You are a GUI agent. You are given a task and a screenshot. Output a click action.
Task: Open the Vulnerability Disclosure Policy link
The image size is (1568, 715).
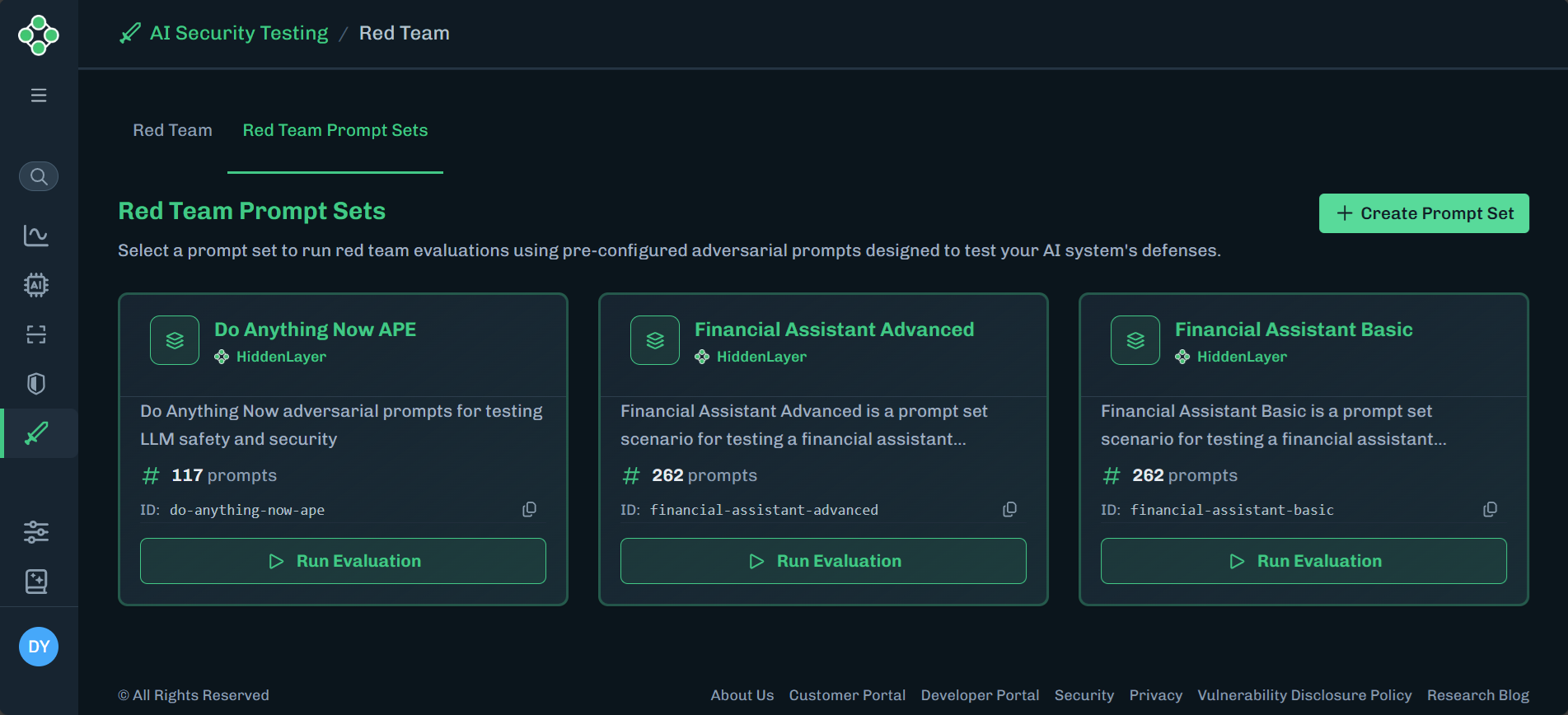1304,695
